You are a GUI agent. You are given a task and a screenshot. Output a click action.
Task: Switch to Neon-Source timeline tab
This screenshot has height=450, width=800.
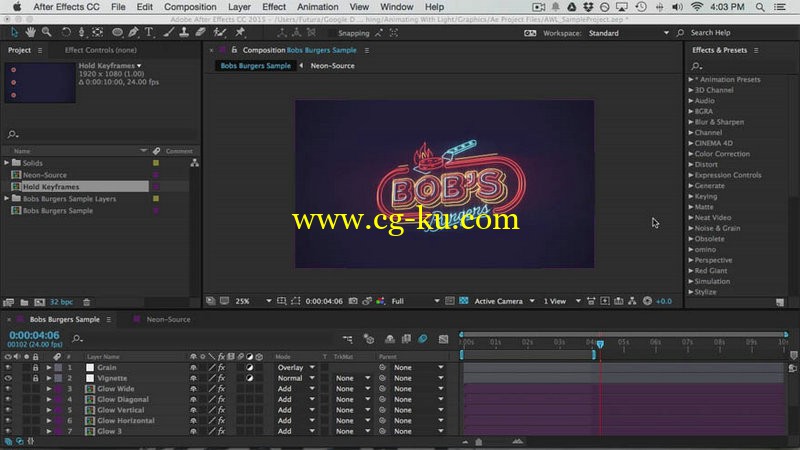168,319
